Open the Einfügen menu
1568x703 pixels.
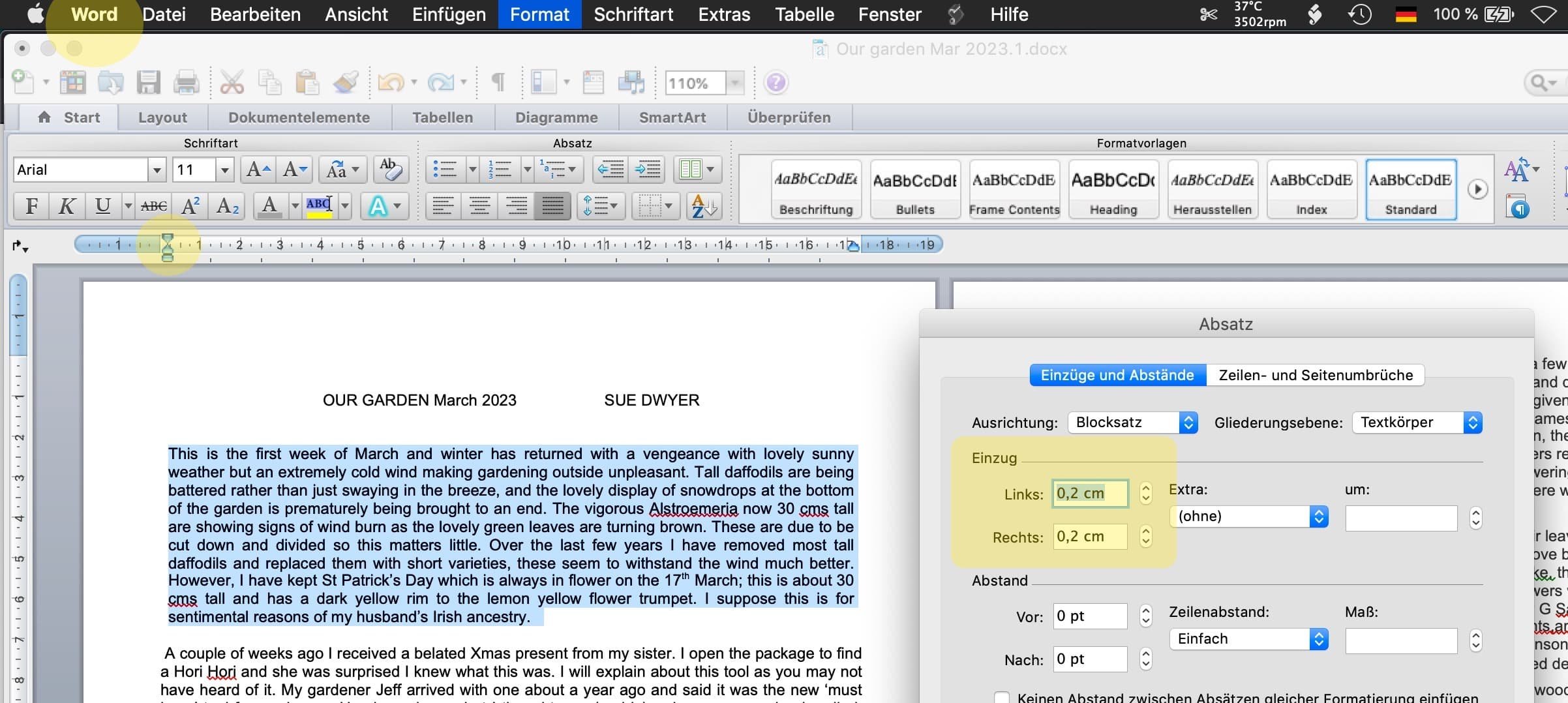pyautogui.click(x=449, y=14)
